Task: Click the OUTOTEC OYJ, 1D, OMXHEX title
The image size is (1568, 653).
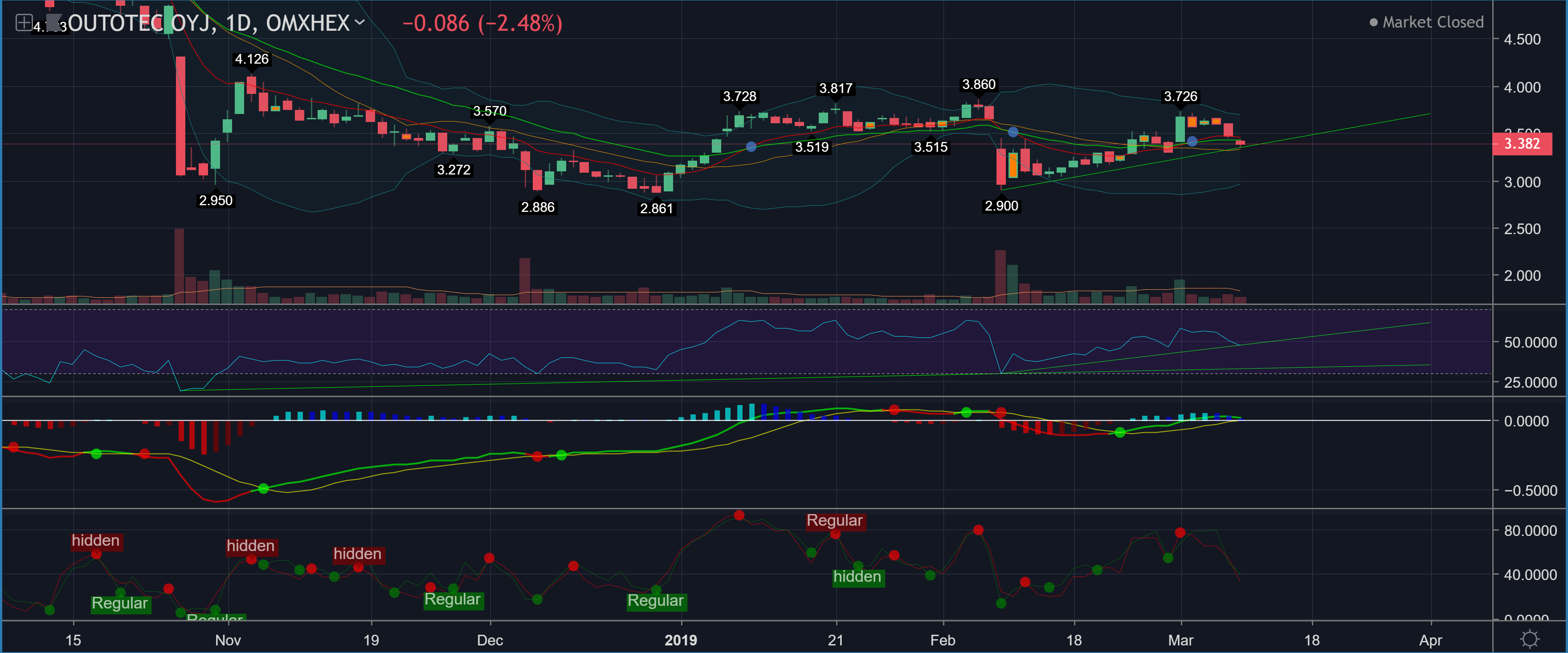Action: coord(208,23)
